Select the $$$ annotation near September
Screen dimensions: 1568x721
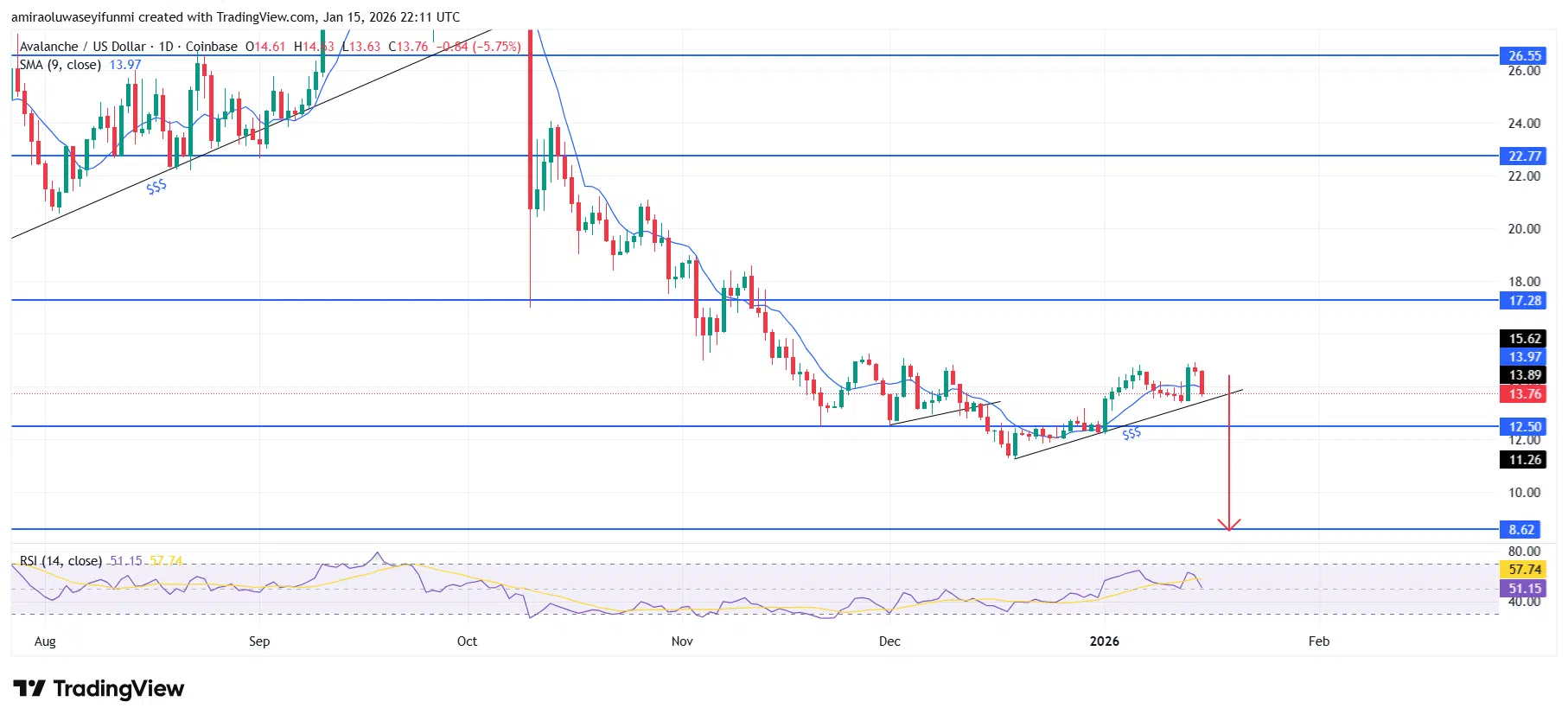[x=156, y=186]
